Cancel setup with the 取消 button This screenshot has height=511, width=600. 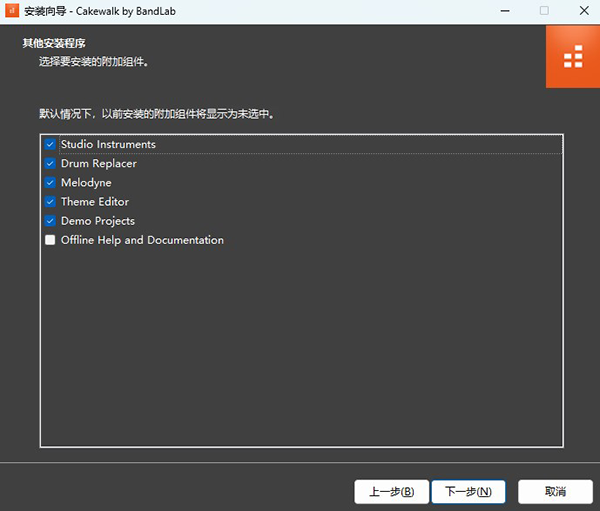pos(555,491)
